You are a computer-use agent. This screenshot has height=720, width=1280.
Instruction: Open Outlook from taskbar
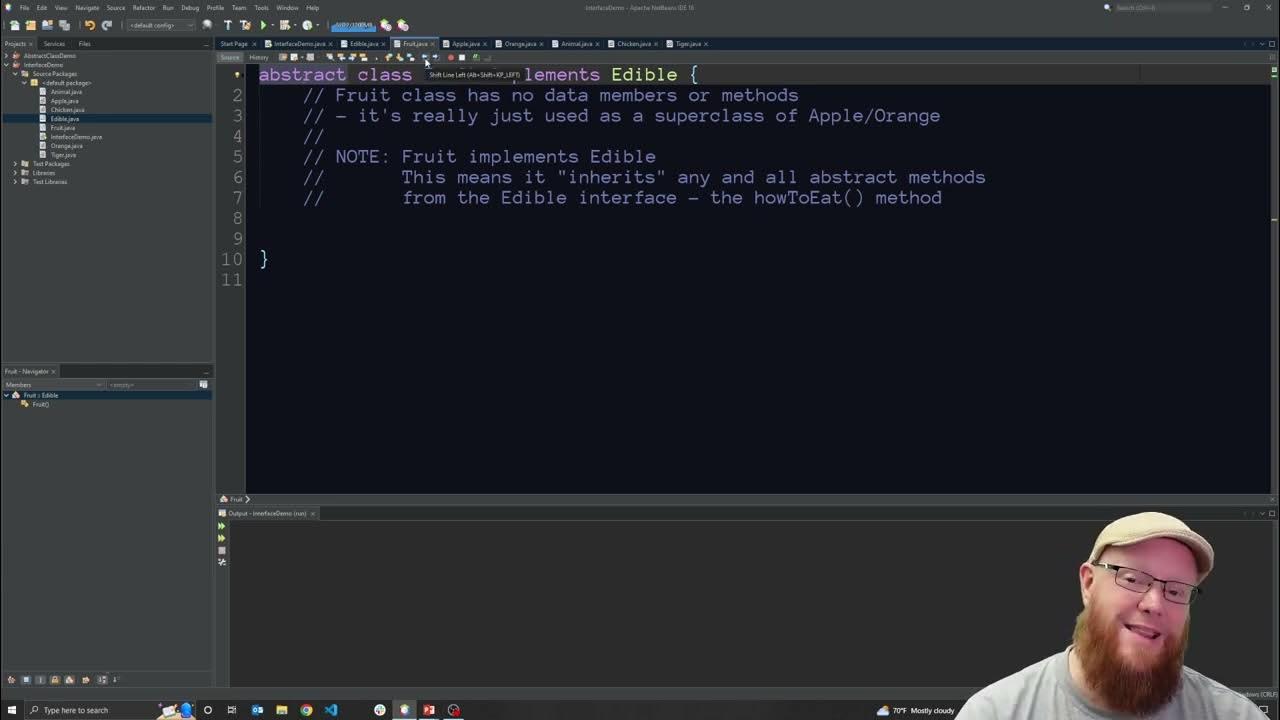click(x=257, y=710)
